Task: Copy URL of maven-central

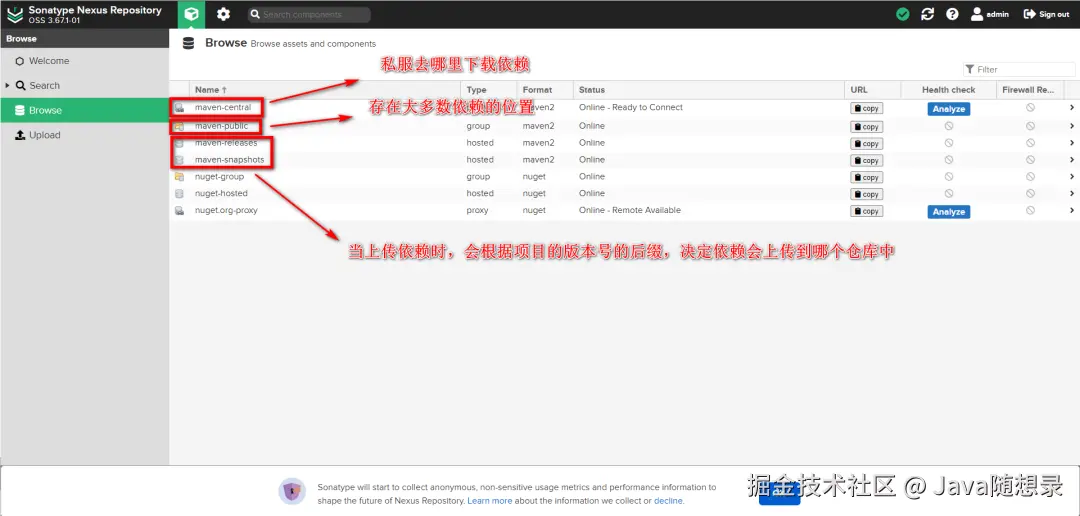Action: click(866, 109)
